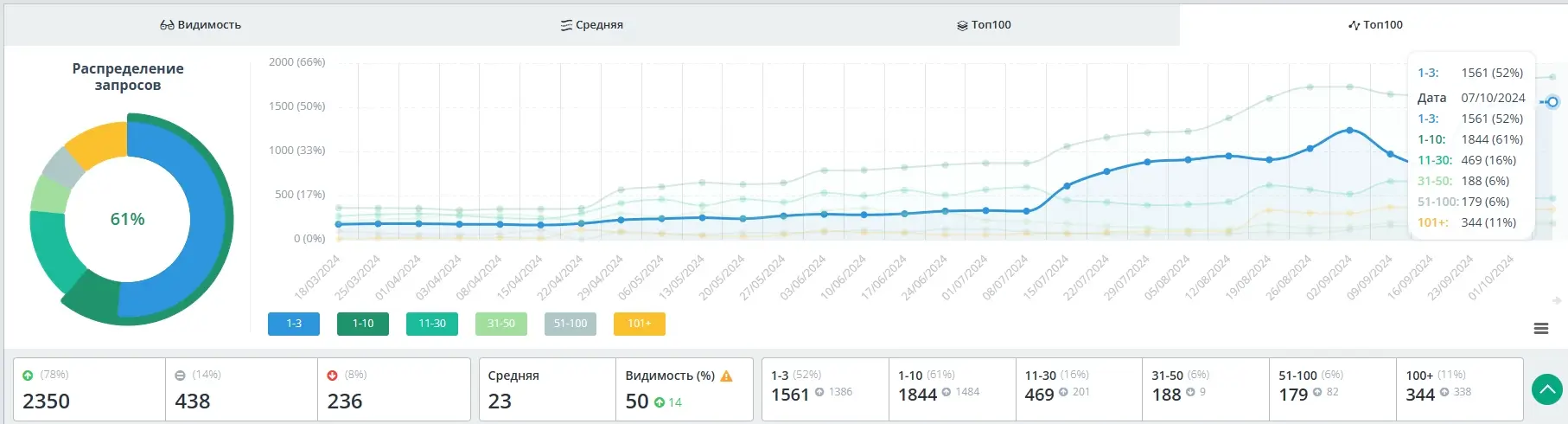
Task: Select the active Топ100 tab with the line-chart icon
Action: [x=1375, y=25]
